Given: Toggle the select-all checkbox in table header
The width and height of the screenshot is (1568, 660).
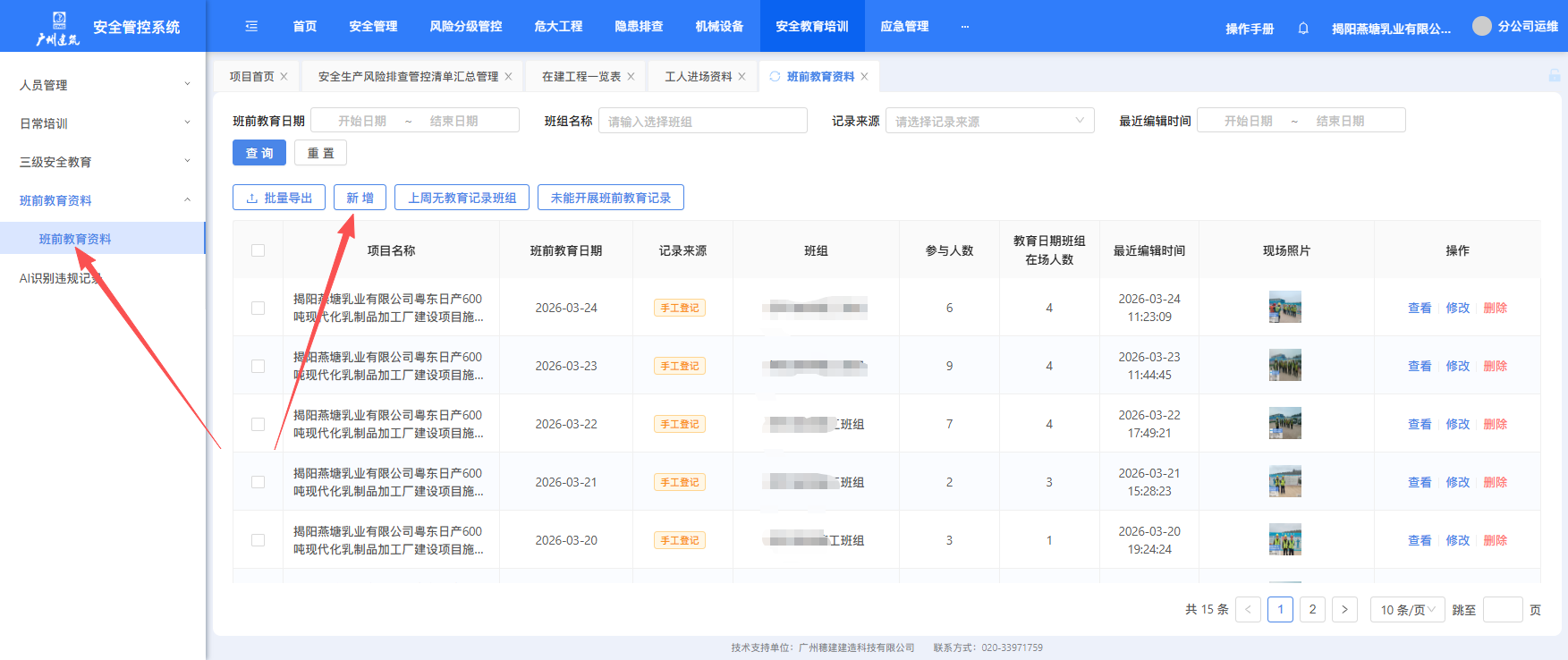Looking at the screenshot, I should pos(259,250).
